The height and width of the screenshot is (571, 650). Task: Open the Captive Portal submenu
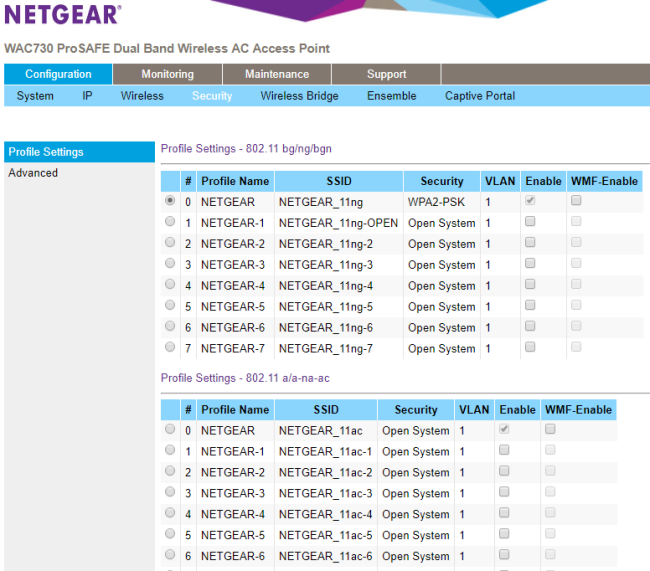(480, 96)
